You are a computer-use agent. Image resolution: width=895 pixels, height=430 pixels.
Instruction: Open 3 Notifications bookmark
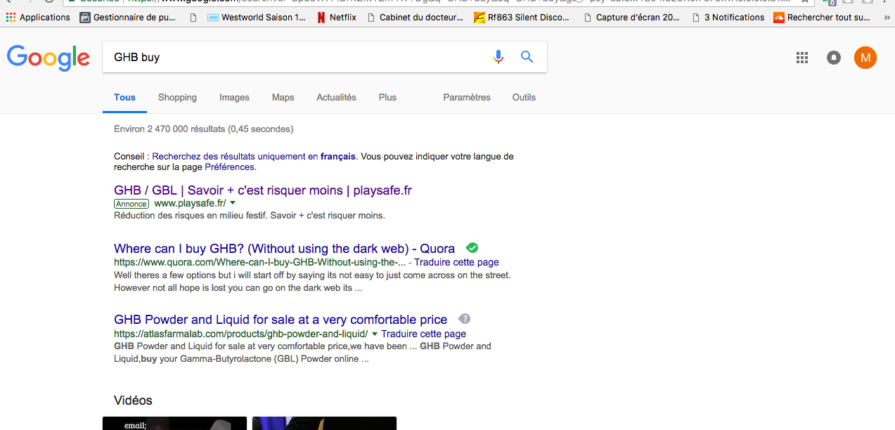728,18
